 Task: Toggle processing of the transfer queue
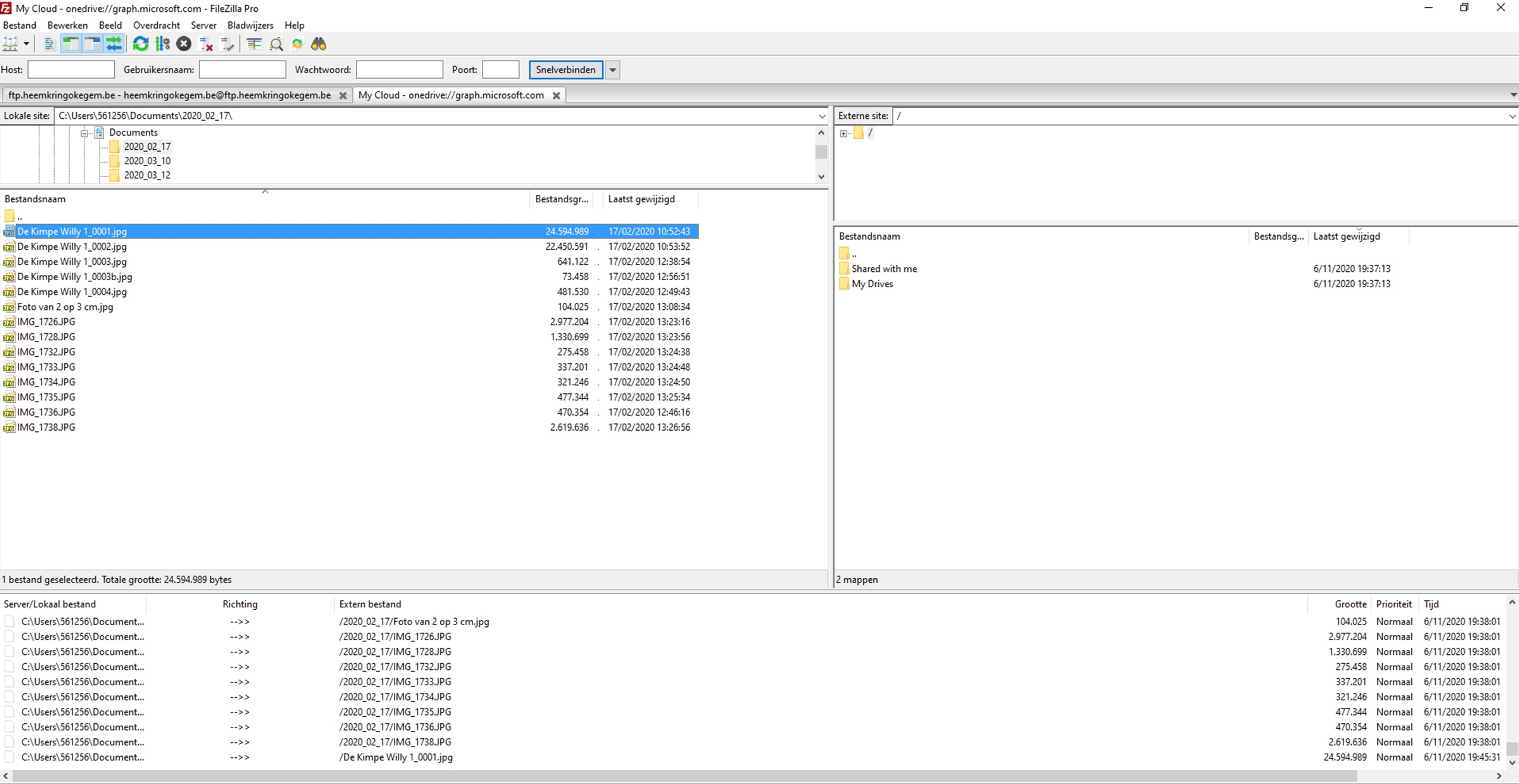click(162, 44)
